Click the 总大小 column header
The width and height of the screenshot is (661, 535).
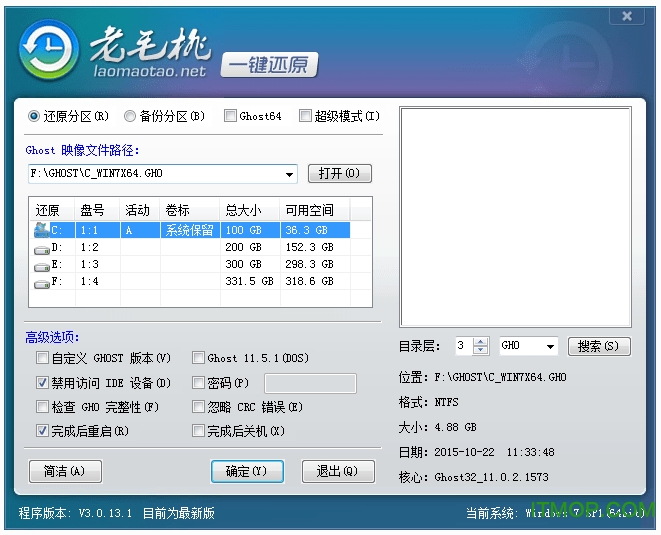(243, 210)
